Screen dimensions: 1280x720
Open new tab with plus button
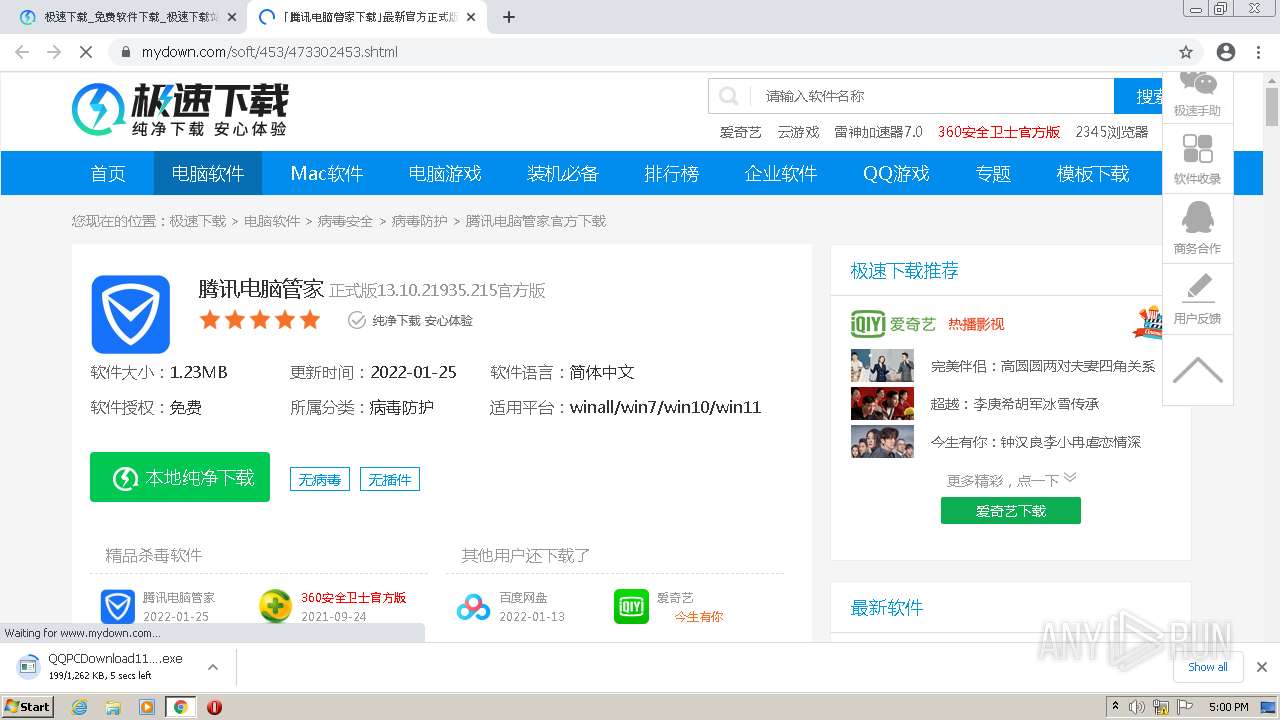pos(509,17)
